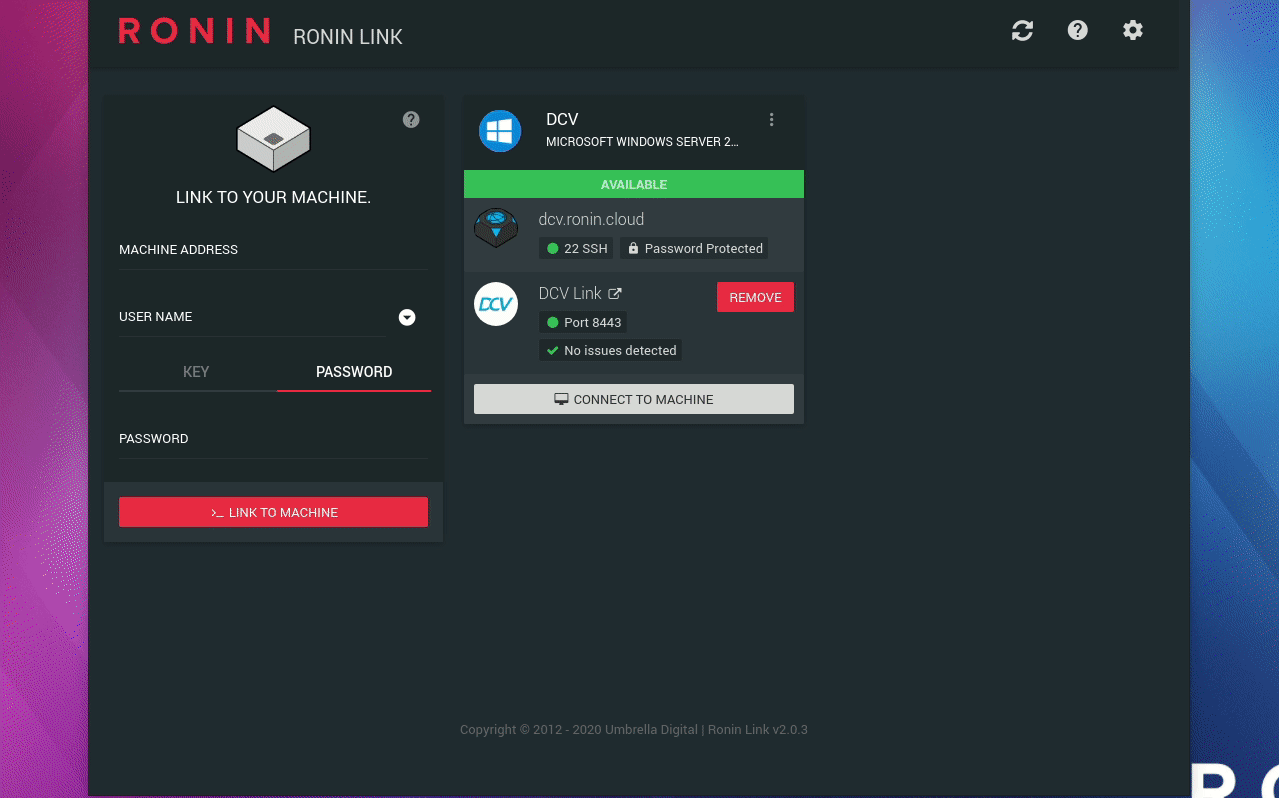
Task: Click the white machine cube icon
Action: 273,138
